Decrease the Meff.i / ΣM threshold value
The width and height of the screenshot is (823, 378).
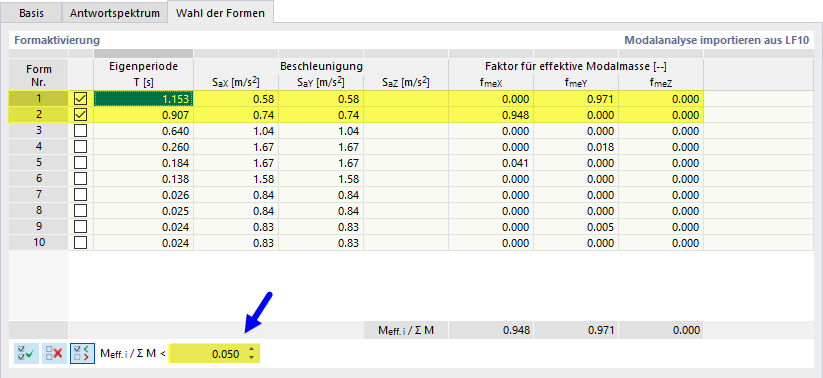251,358
